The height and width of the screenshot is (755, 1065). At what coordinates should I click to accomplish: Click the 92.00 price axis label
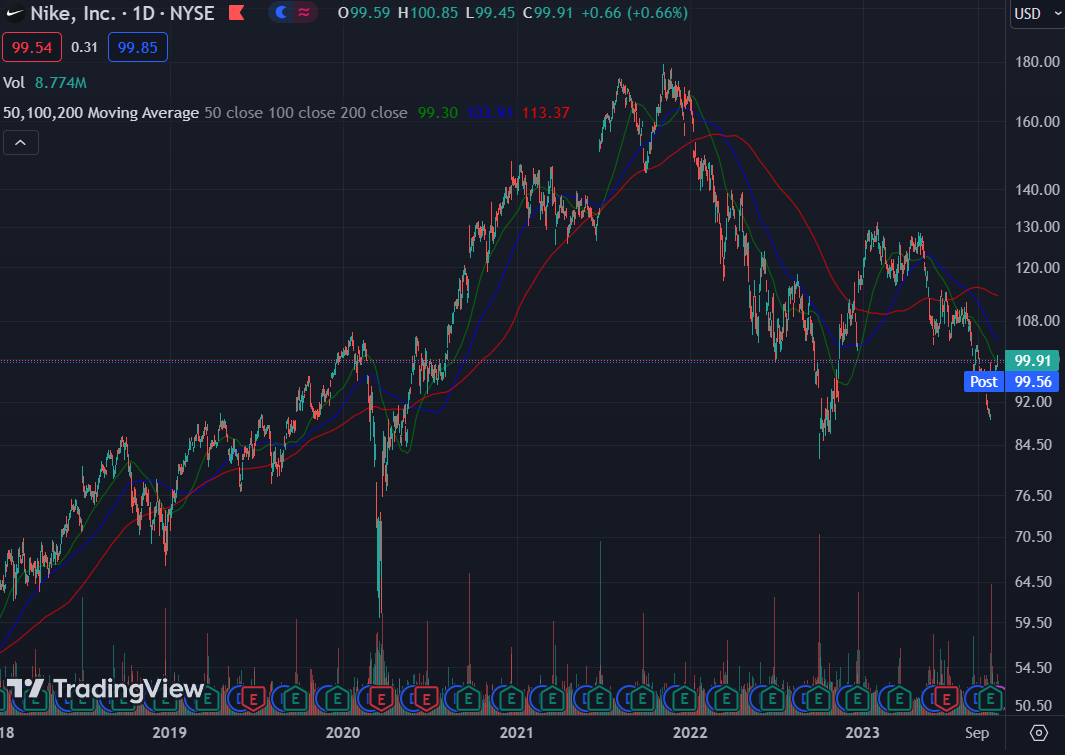coord(1033,402)
